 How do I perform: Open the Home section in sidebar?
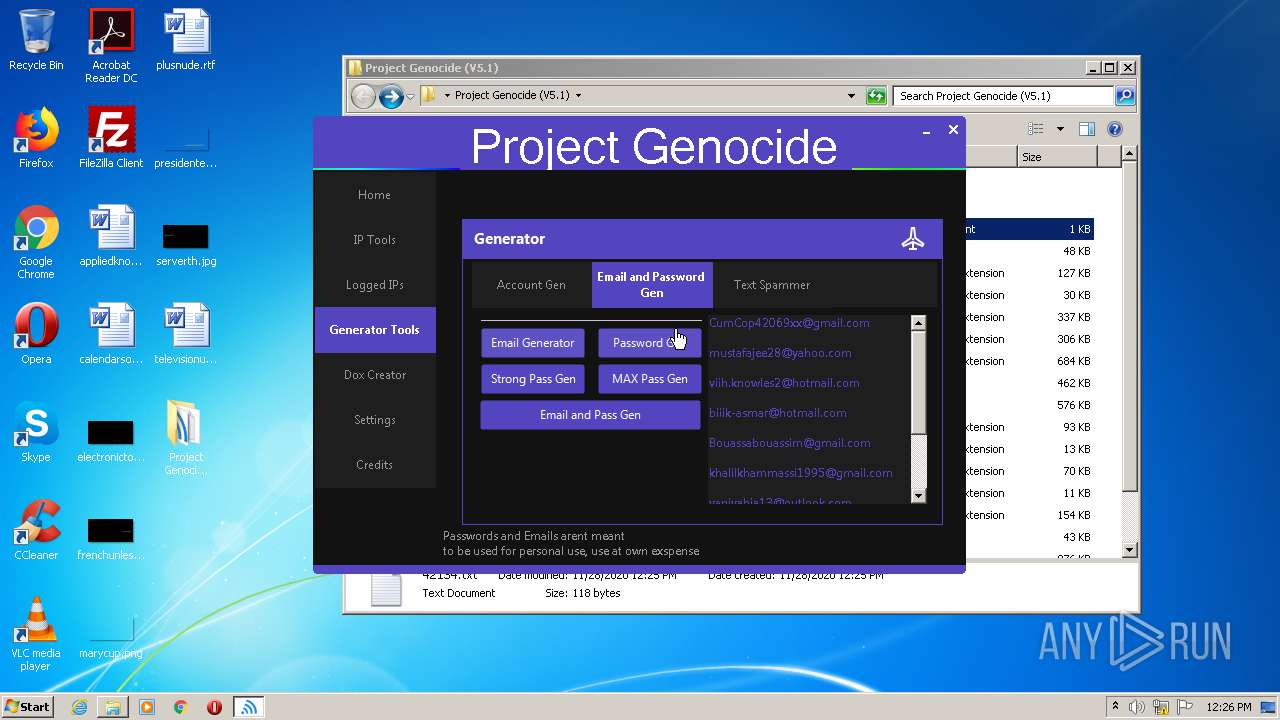coord(374,195)
